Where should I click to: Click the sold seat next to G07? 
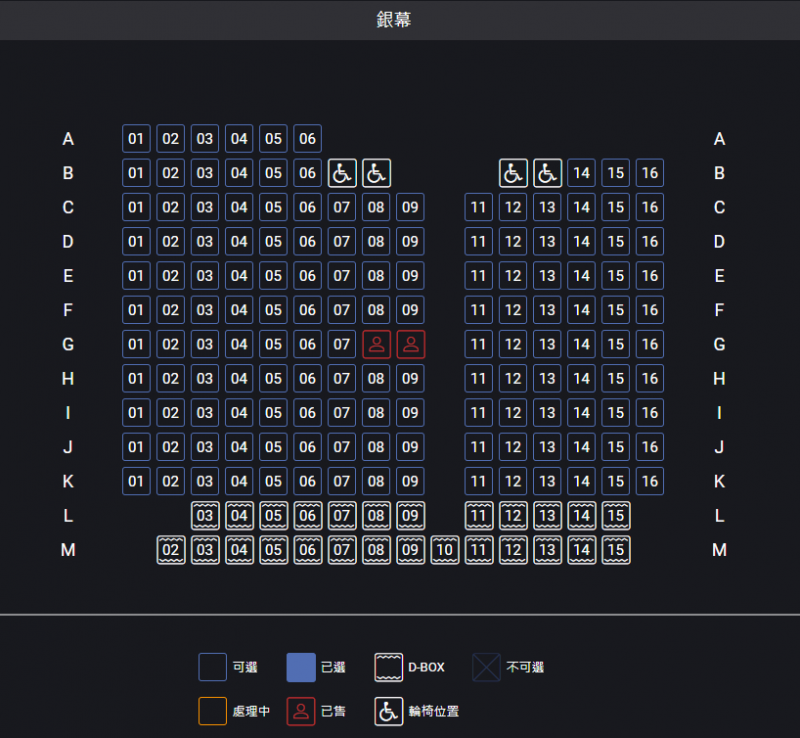click(x=376, y=344)
